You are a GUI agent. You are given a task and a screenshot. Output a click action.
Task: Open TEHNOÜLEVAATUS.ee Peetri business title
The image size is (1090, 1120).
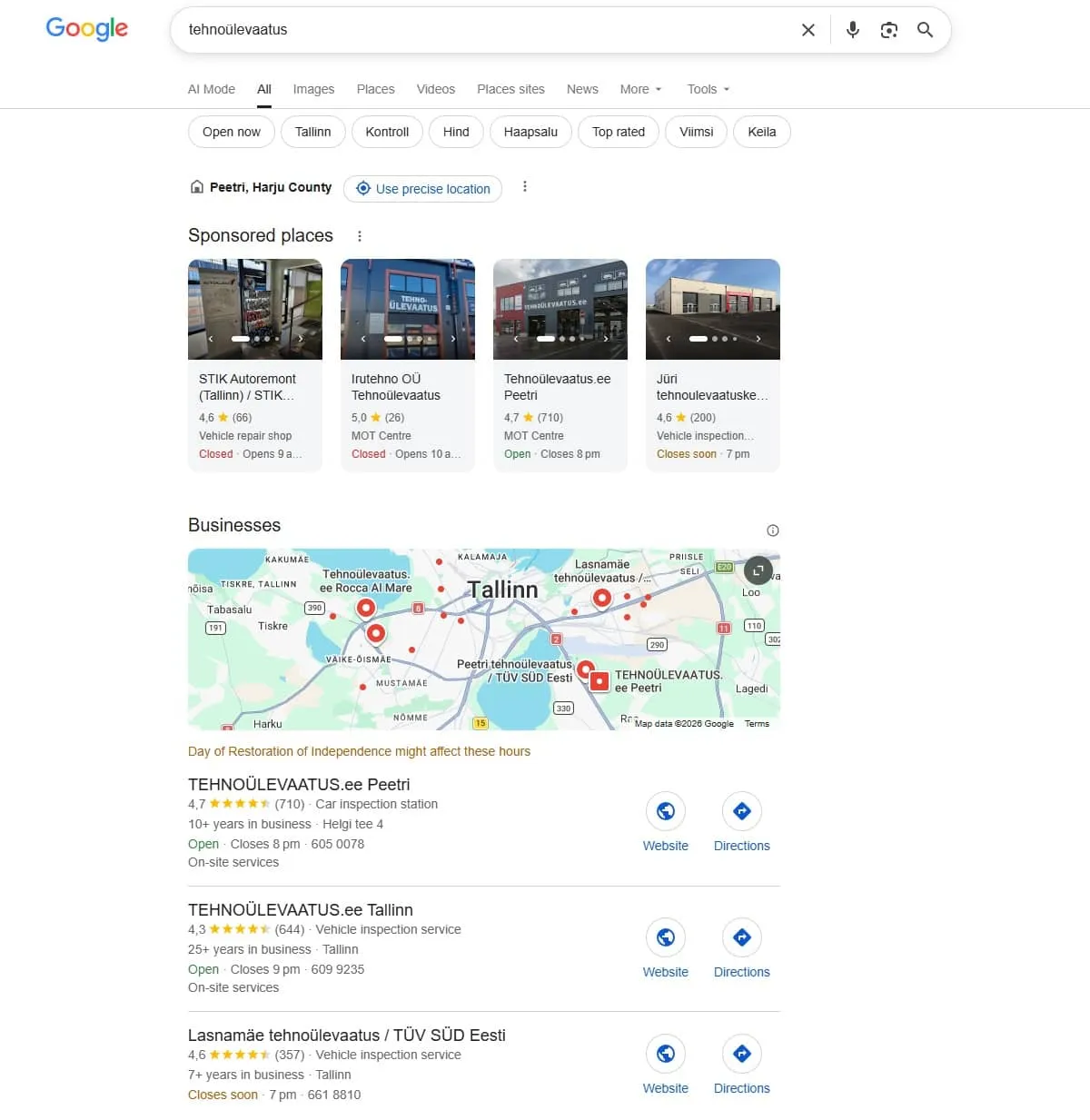click(299, 784)
